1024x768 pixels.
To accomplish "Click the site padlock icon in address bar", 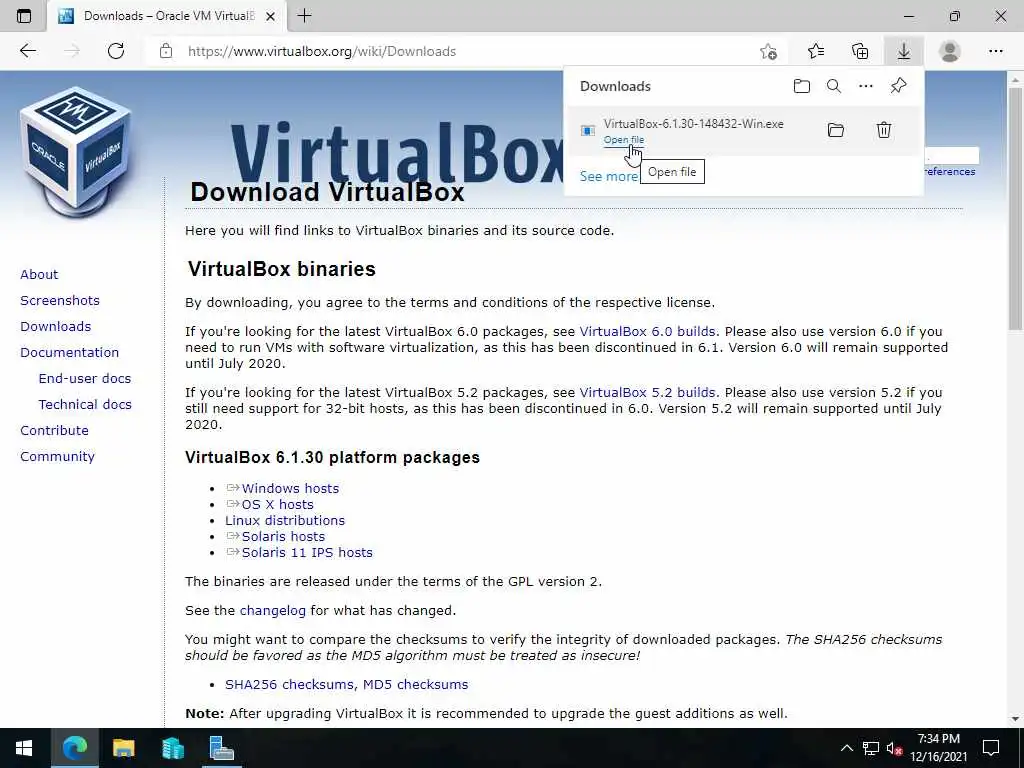I will click(x=166, y=51).
